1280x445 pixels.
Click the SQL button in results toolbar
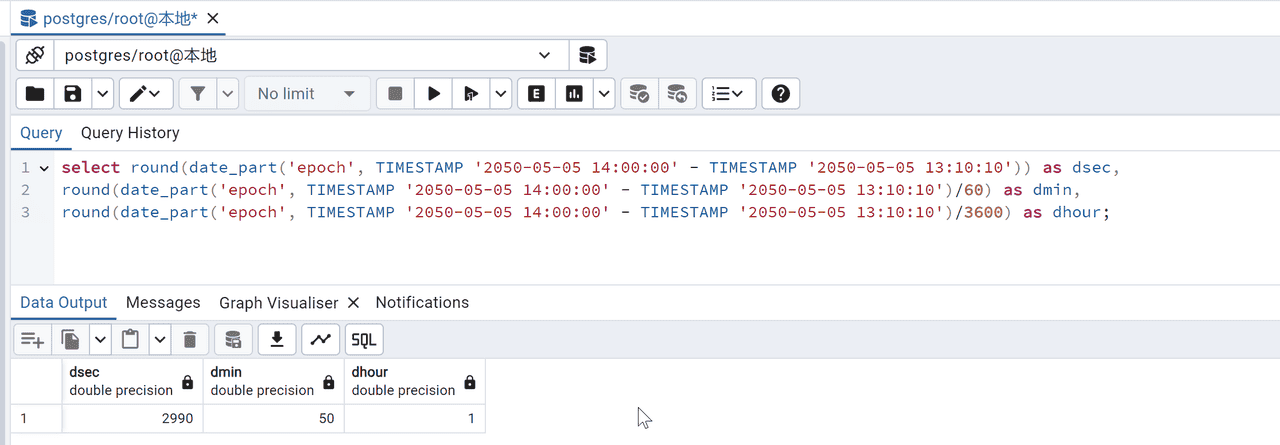(x=364, y=340)
